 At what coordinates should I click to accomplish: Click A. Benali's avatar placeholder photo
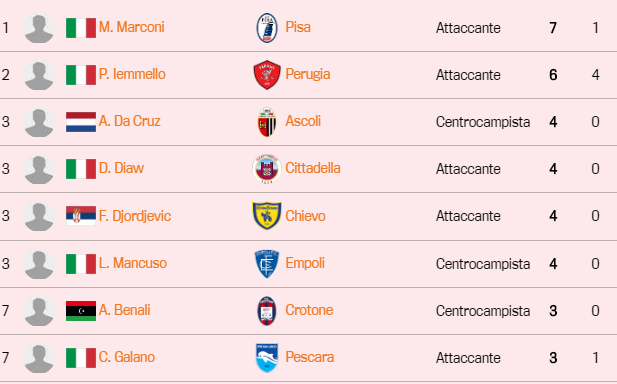tap(39, 311)
